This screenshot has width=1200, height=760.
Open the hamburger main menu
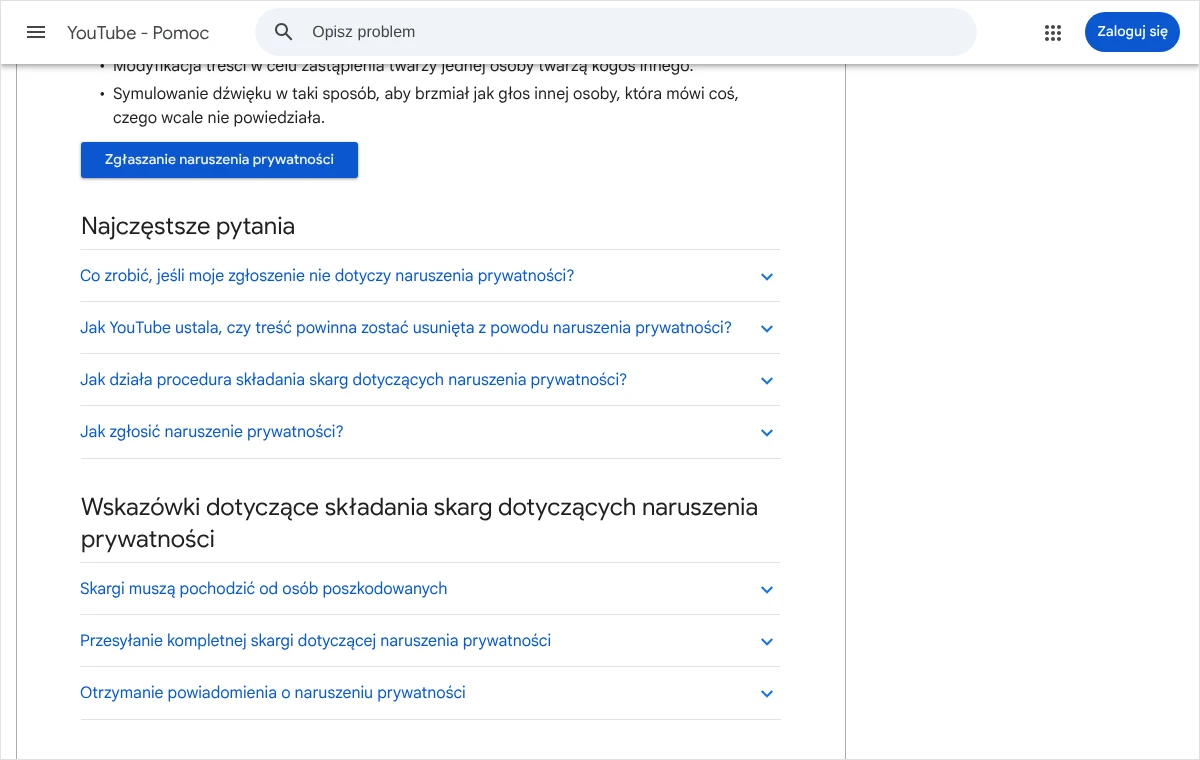click(x=36, y=32)
